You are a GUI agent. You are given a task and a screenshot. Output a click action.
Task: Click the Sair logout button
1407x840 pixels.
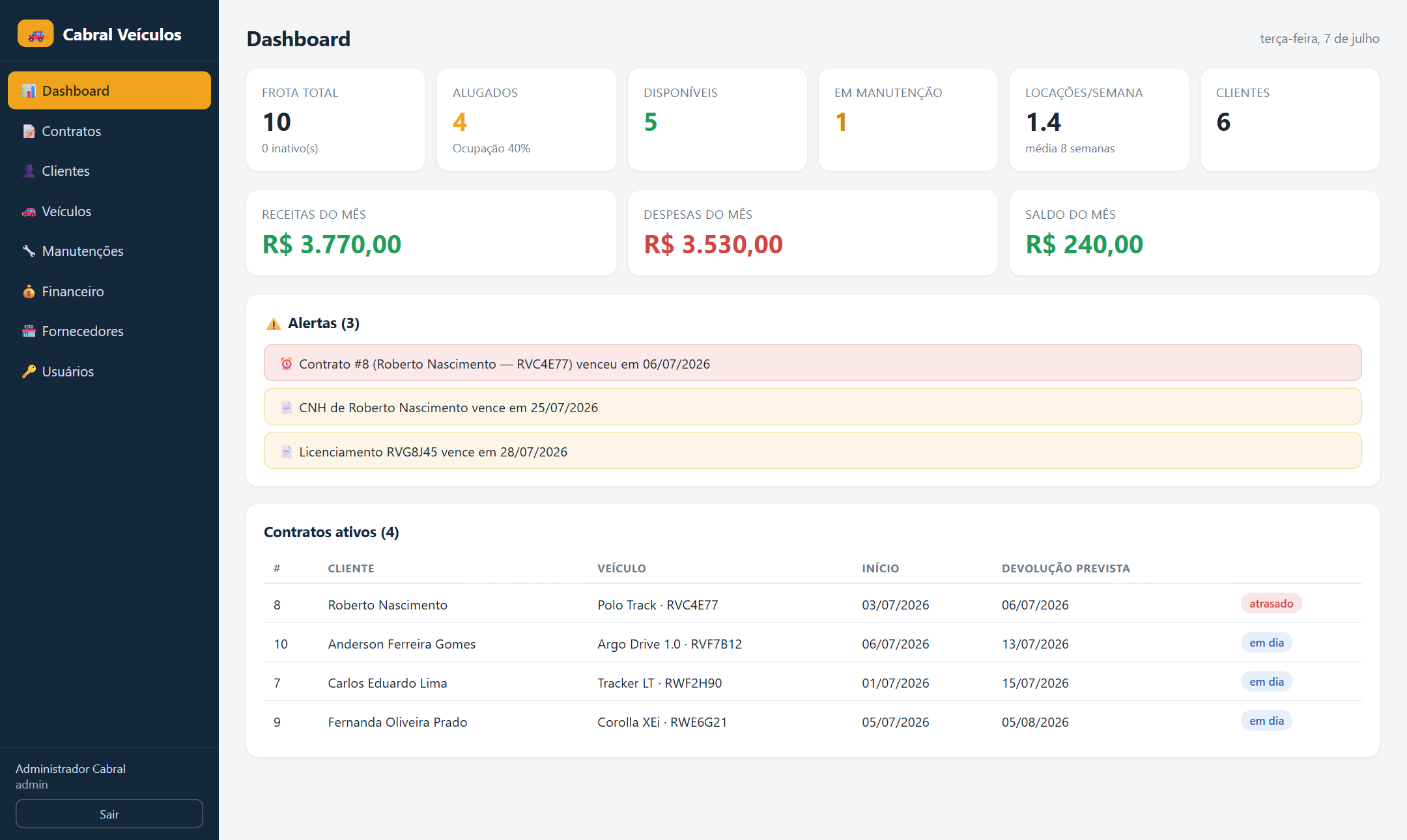pos(109,814)
